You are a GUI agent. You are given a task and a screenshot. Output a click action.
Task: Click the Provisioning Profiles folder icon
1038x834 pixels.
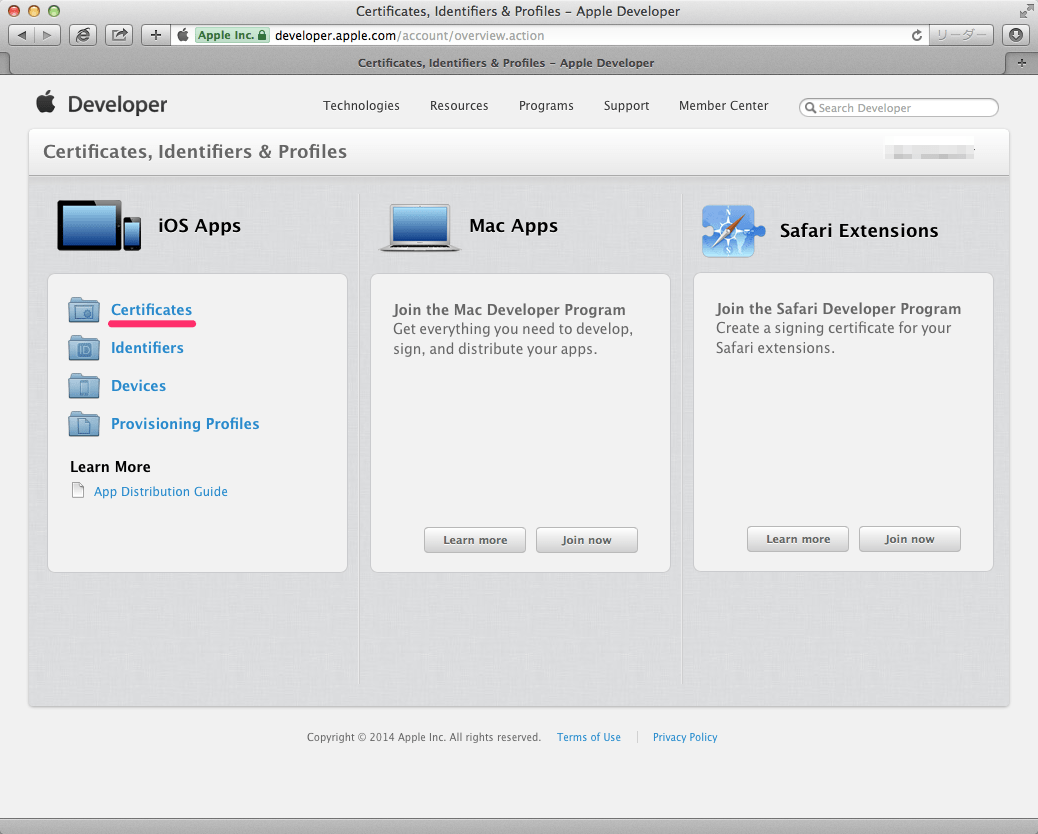pyautogui.click(x=84, y=424)
